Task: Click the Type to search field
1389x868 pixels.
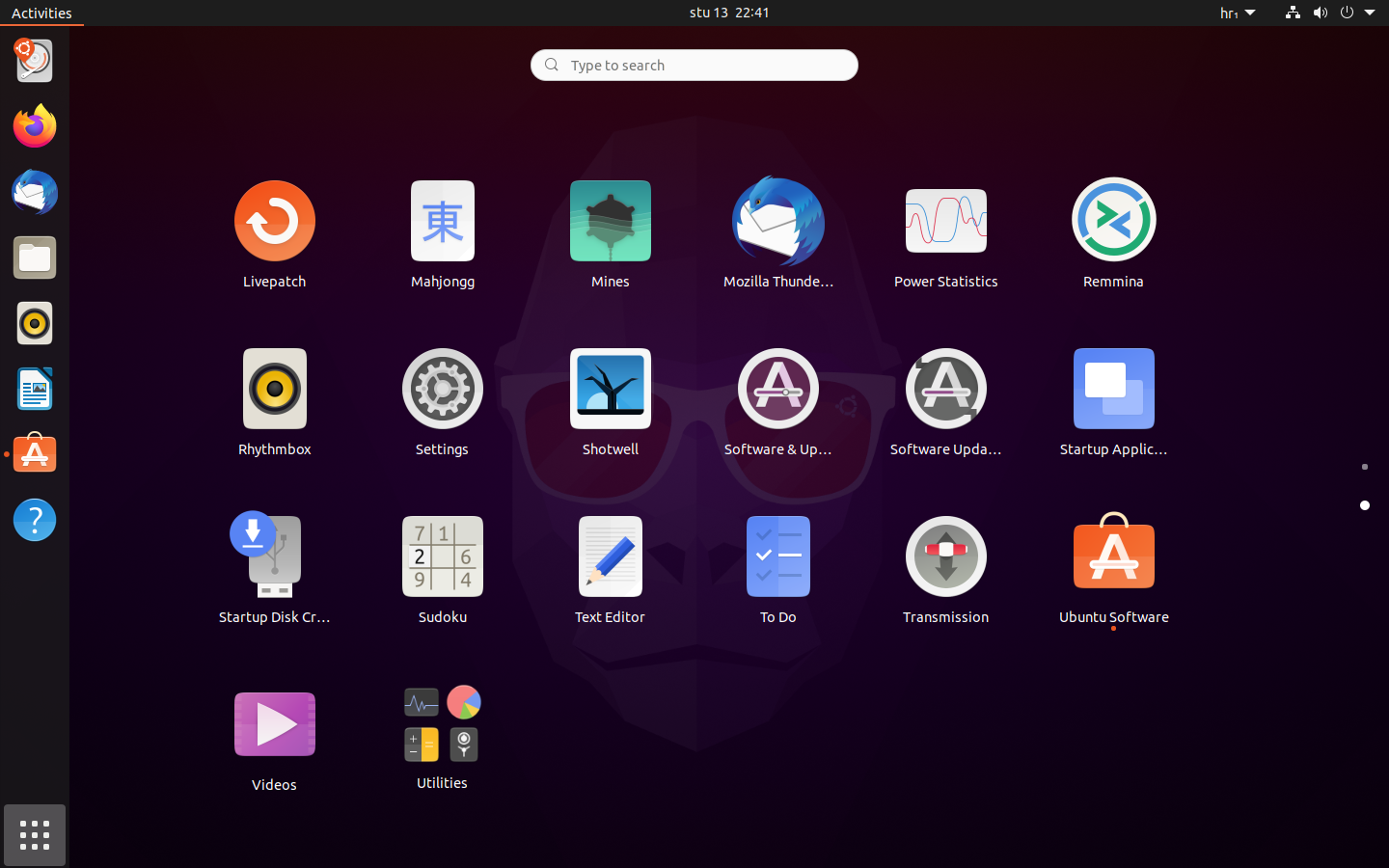Action: pos(694,65)
